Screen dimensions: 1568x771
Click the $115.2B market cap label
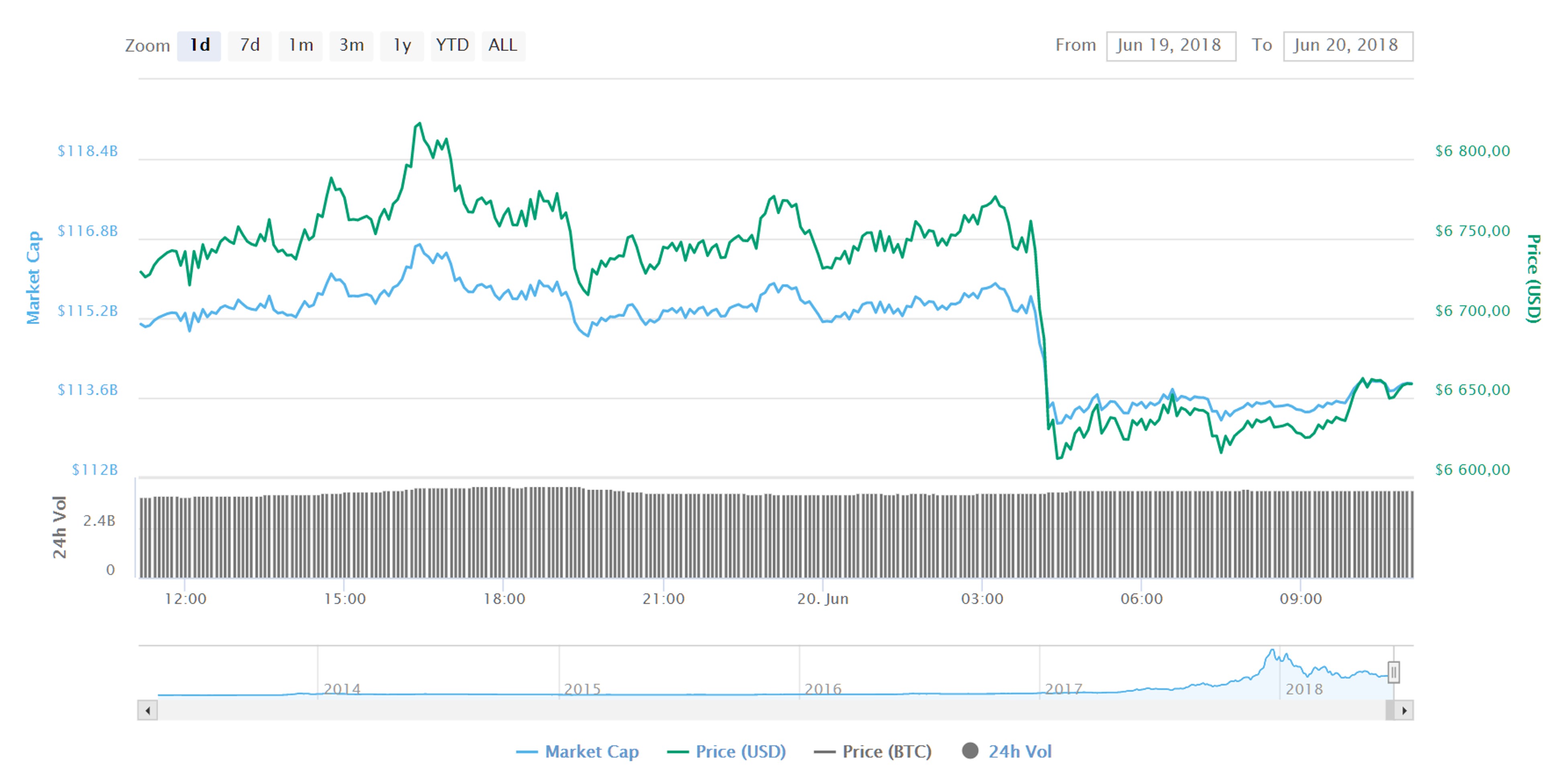tap(88, 310)
